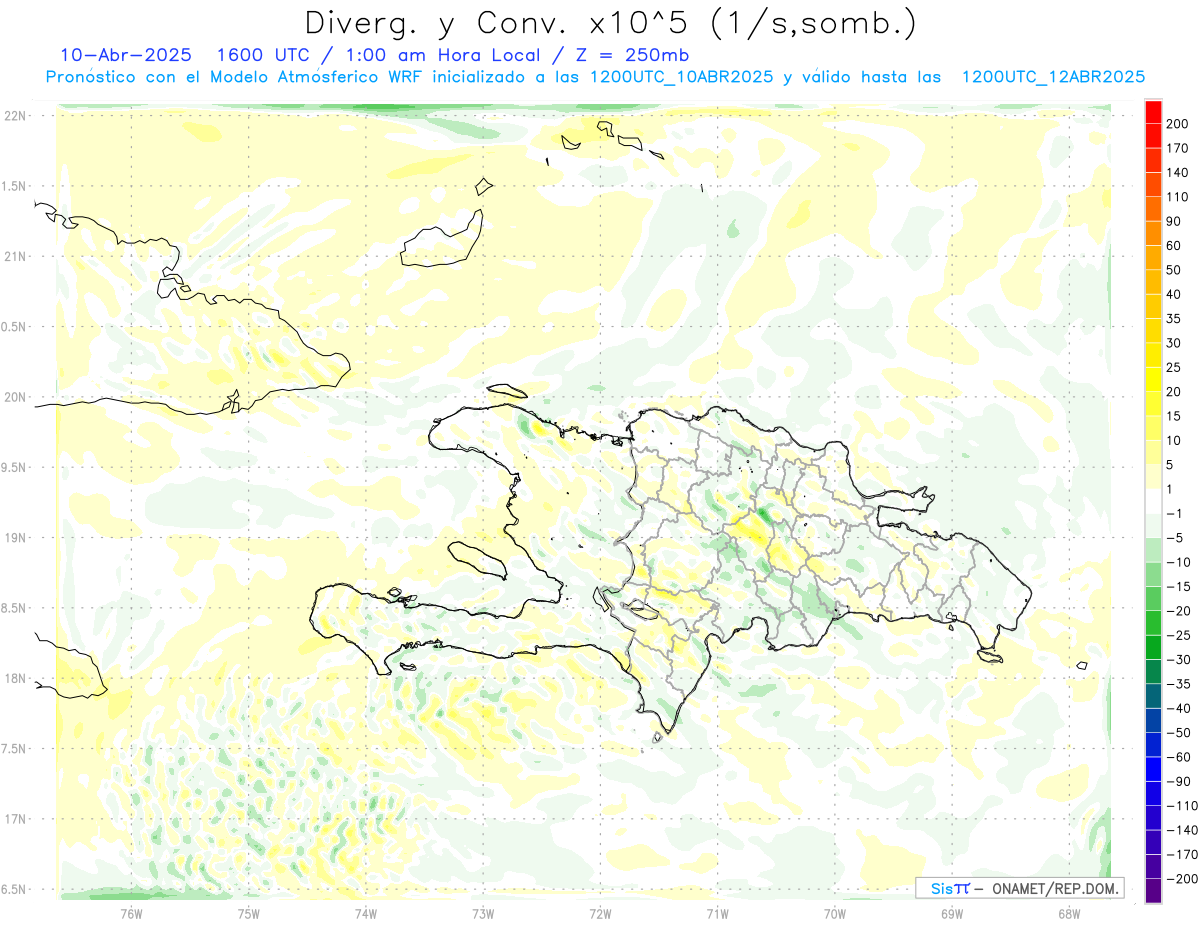This screenshot has height=927, width=1200.
Task: Click the longitude label '75W'
Action: pos(249,913)
